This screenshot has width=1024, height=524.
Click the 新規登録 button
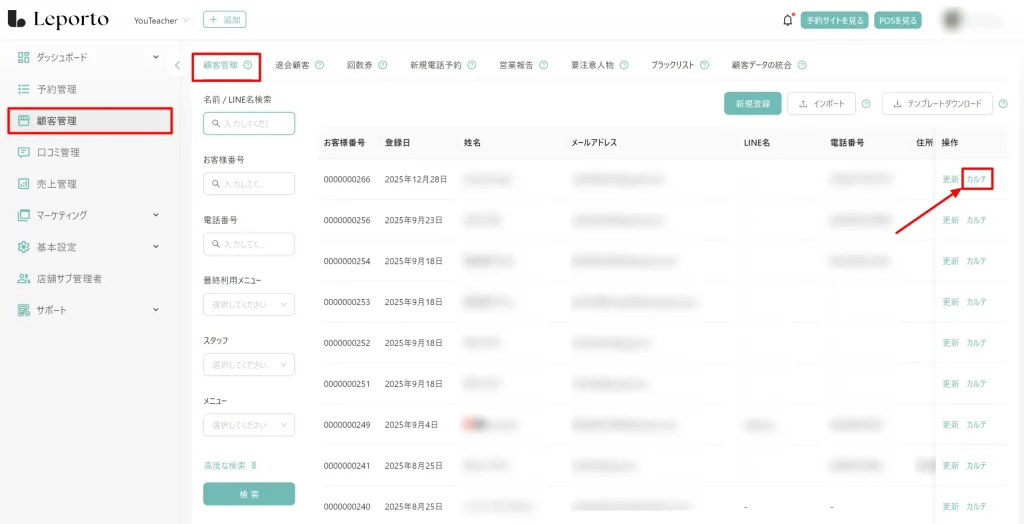(x=752, y=103)
